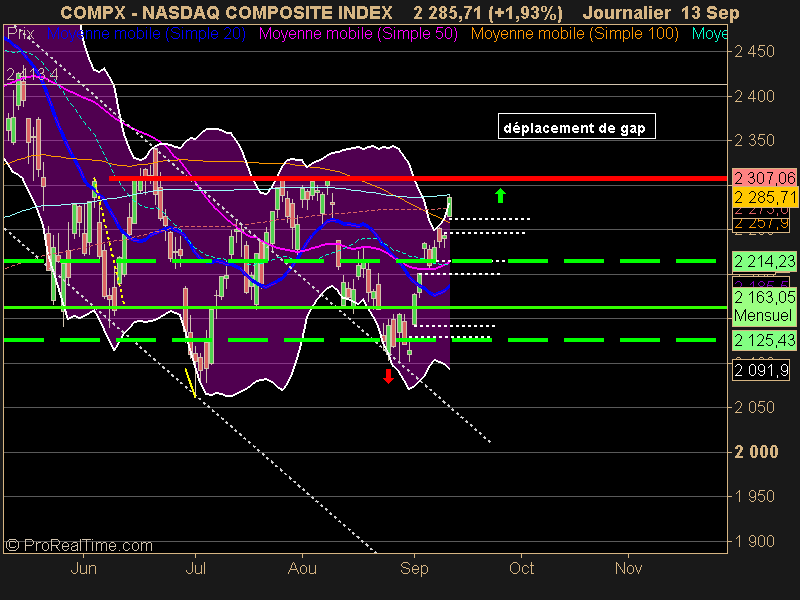This screenshot has width=800, height=600.
Task: Click the 2 450 price axis value
Action: pyautogui.click(x=754, y=52)
